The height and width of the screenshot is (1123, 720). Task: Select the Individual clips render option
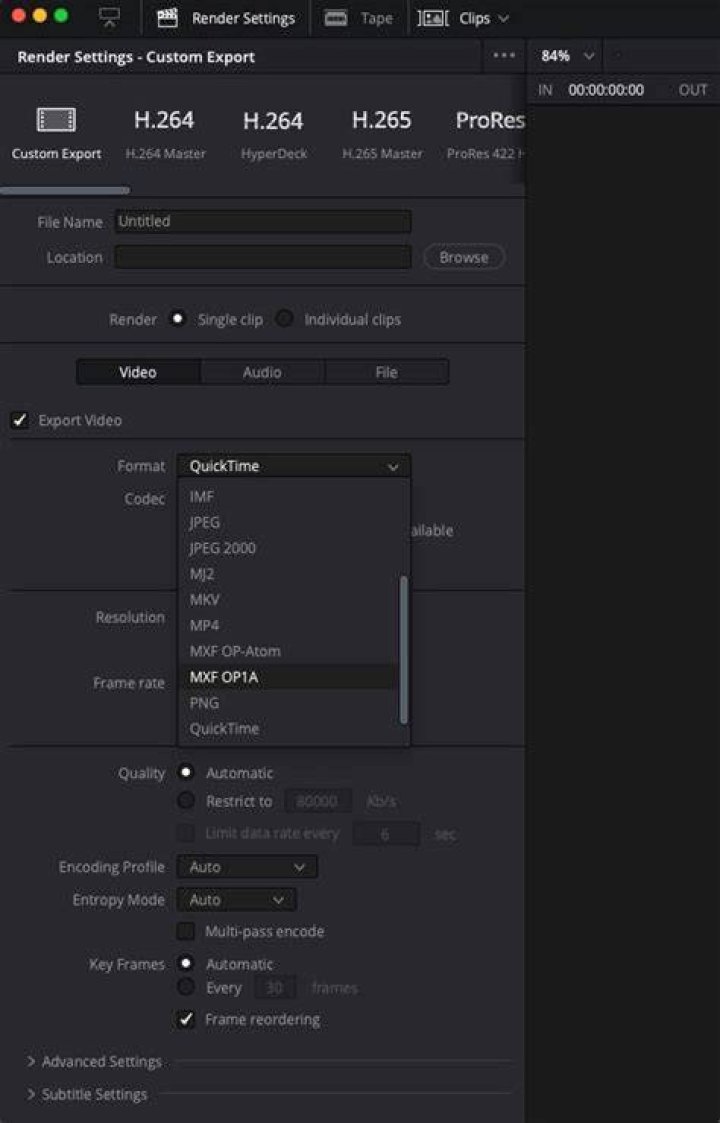click(x=284, y=319)
